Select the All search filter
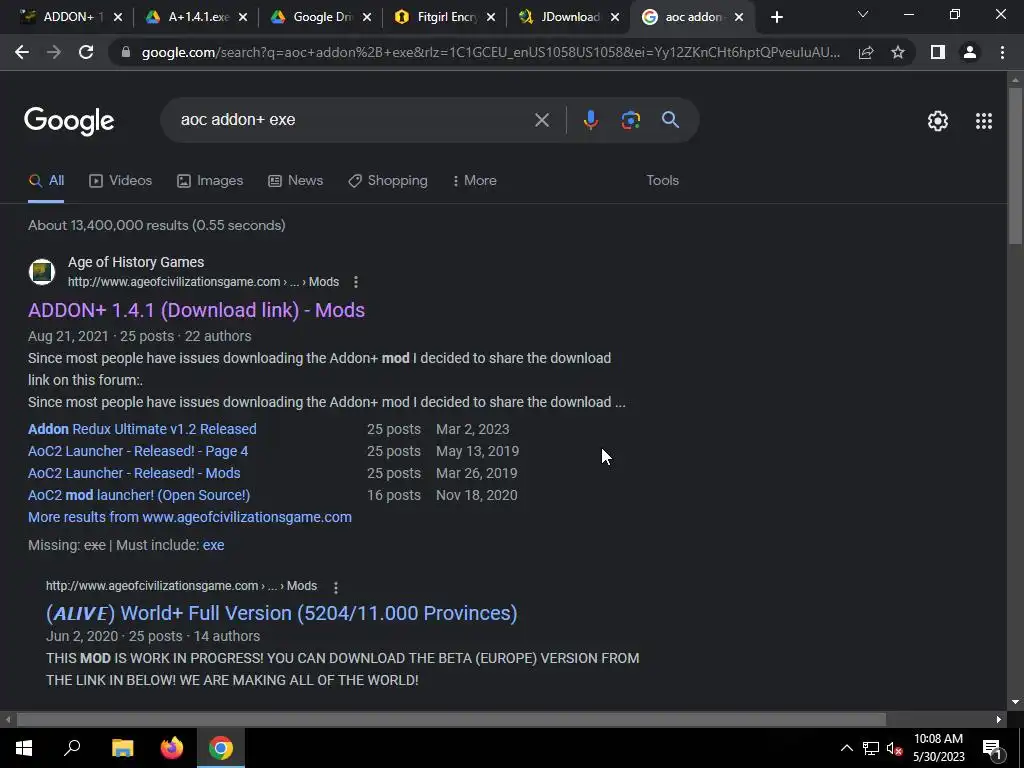This screenshot has width=1024, height=768. click(46, 181)
